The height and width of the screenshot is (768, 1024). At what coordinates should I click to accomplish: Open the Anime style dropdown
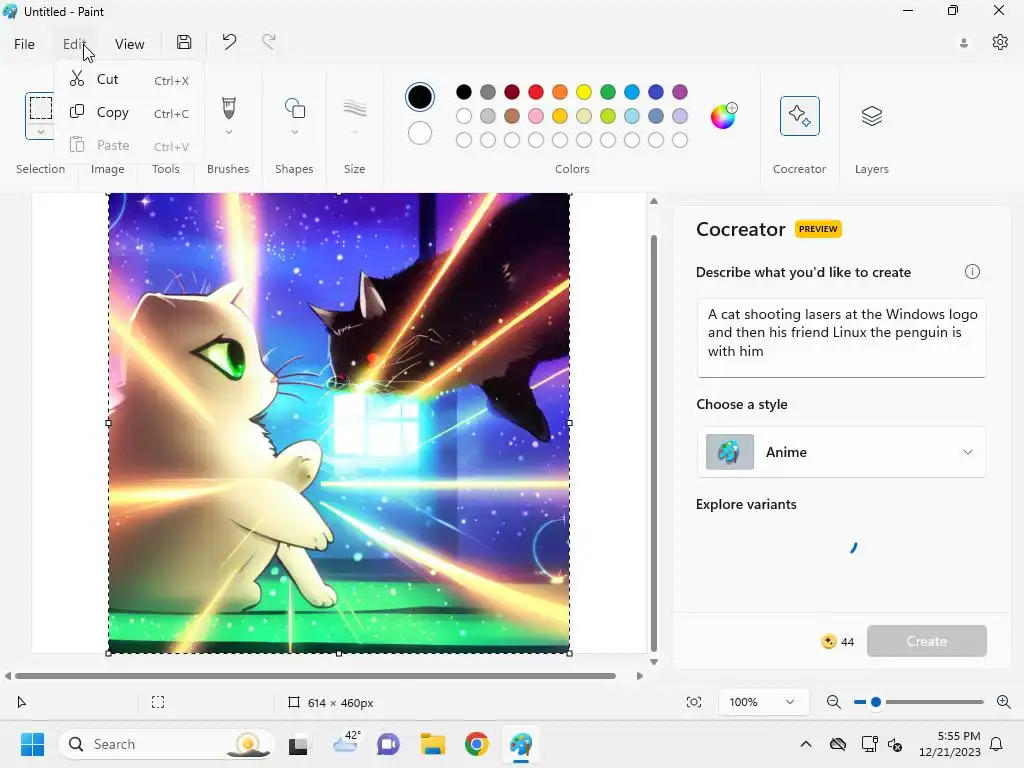click(841, 452)
